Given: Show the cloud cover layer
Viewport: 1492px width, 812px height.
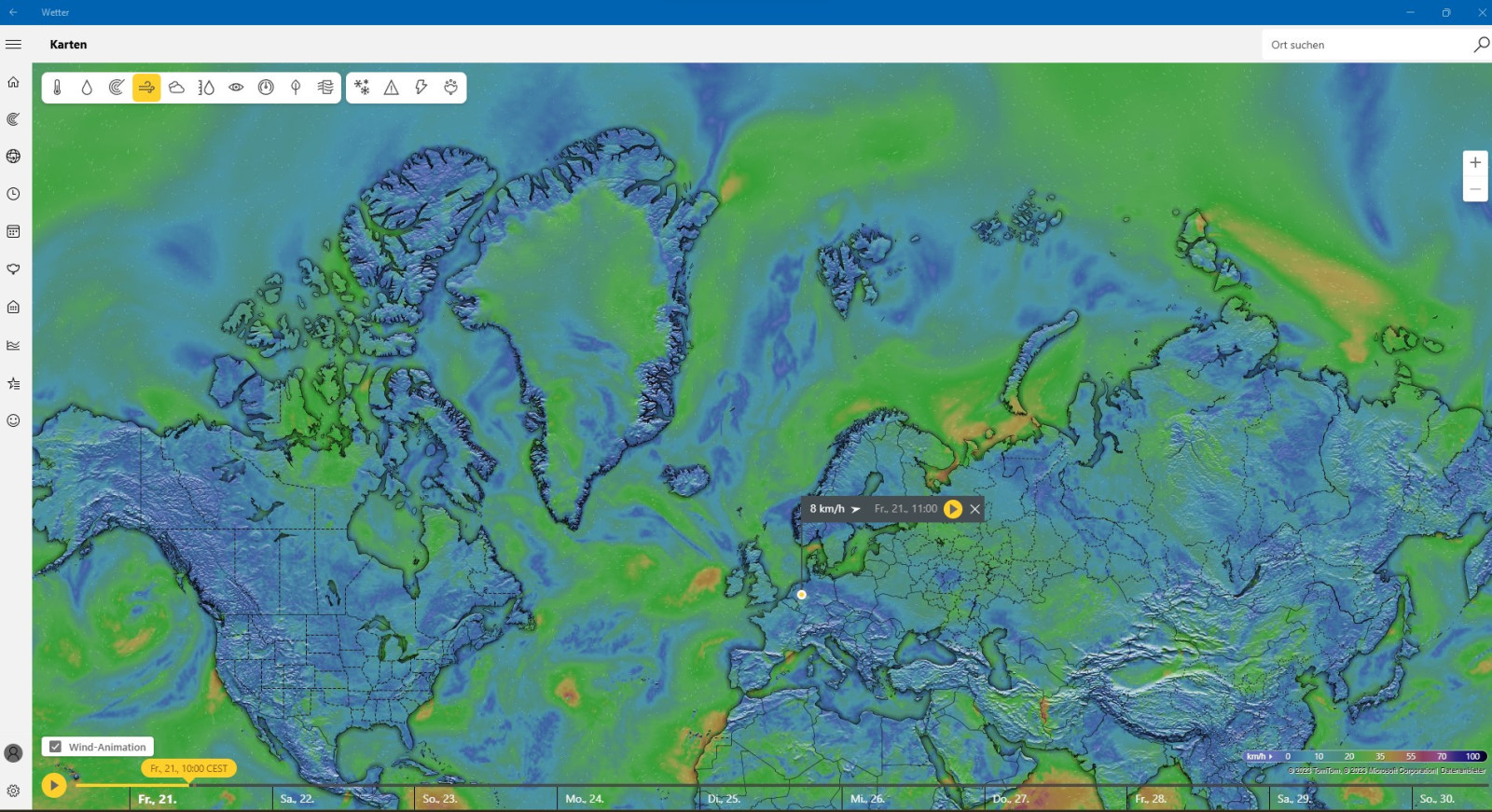Looking at the screenshot, I should [176, 88].
